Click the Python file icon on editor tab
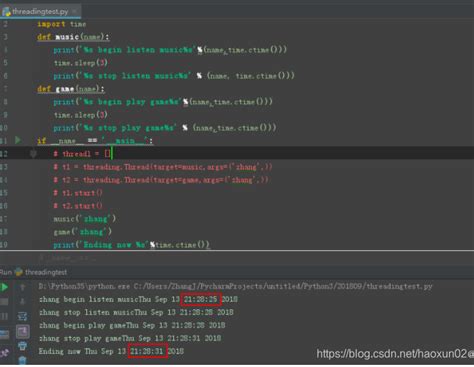The height and width of the screenshot is (367, 474). (6, 12)
